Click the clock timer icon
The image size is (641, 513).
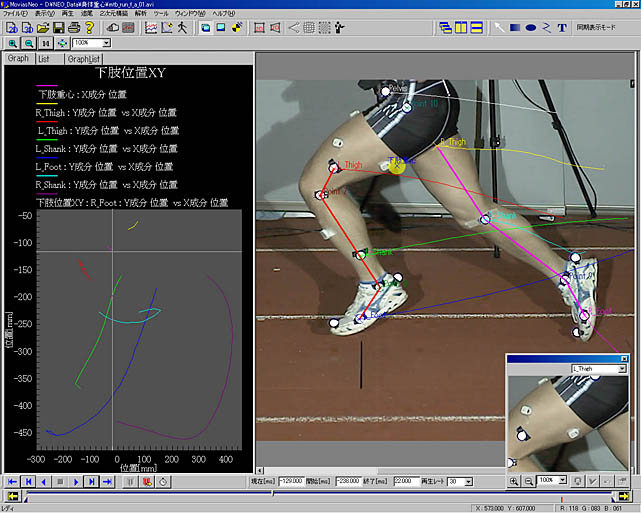[163, 482]
